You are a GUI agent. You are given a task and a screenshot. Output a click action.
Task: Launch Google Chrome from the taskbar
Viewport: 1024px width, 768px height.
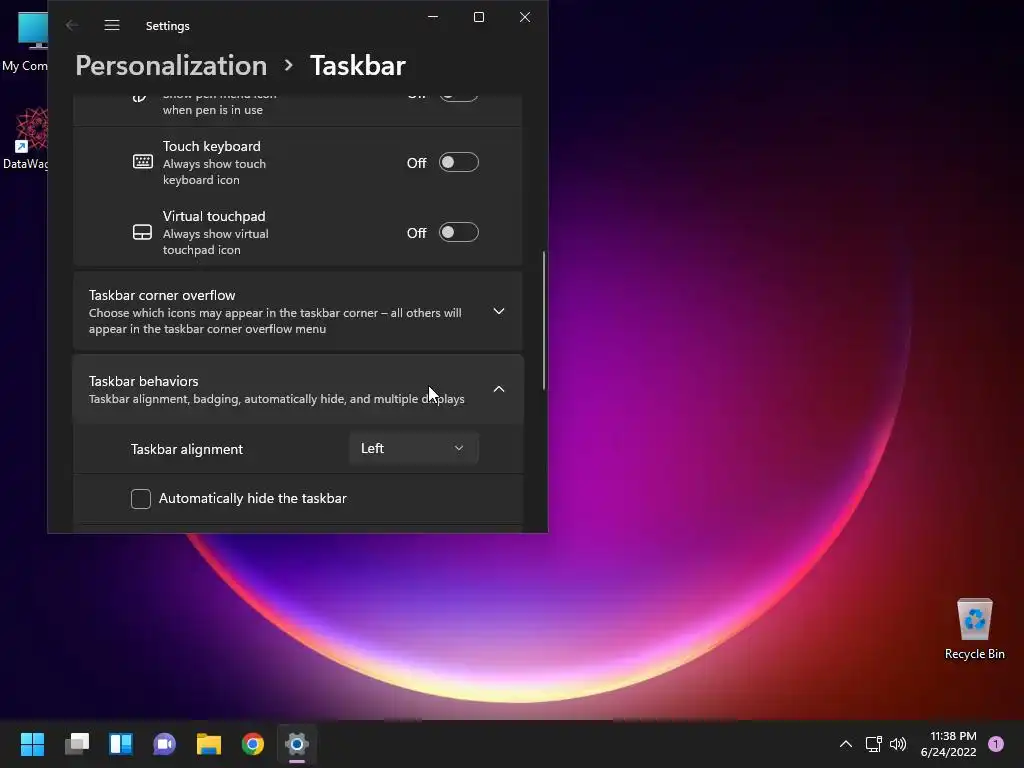tap(253, 744)
